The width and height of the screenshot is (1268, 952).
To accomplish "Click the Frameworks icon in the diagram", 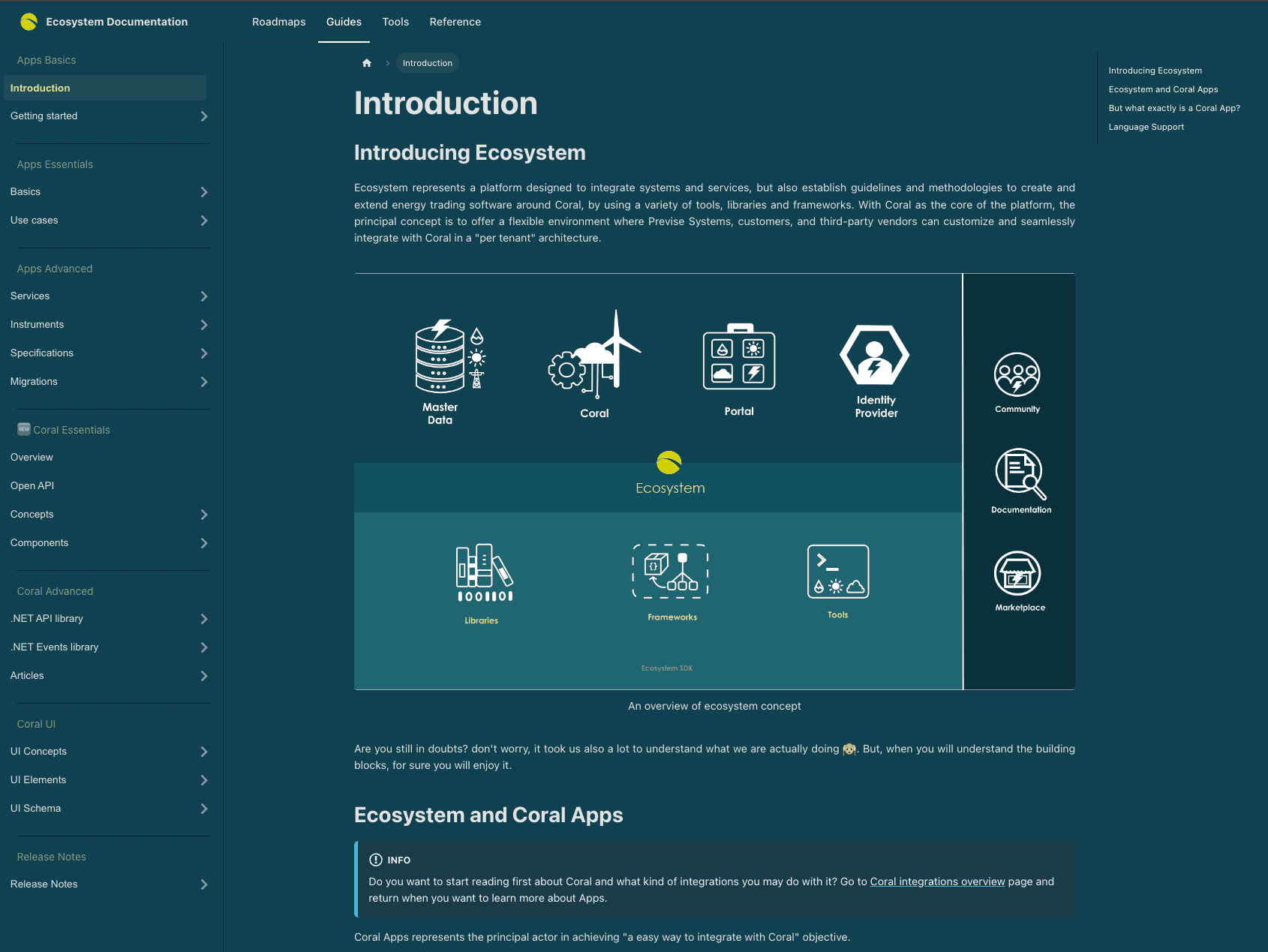I will click(671, 572).
